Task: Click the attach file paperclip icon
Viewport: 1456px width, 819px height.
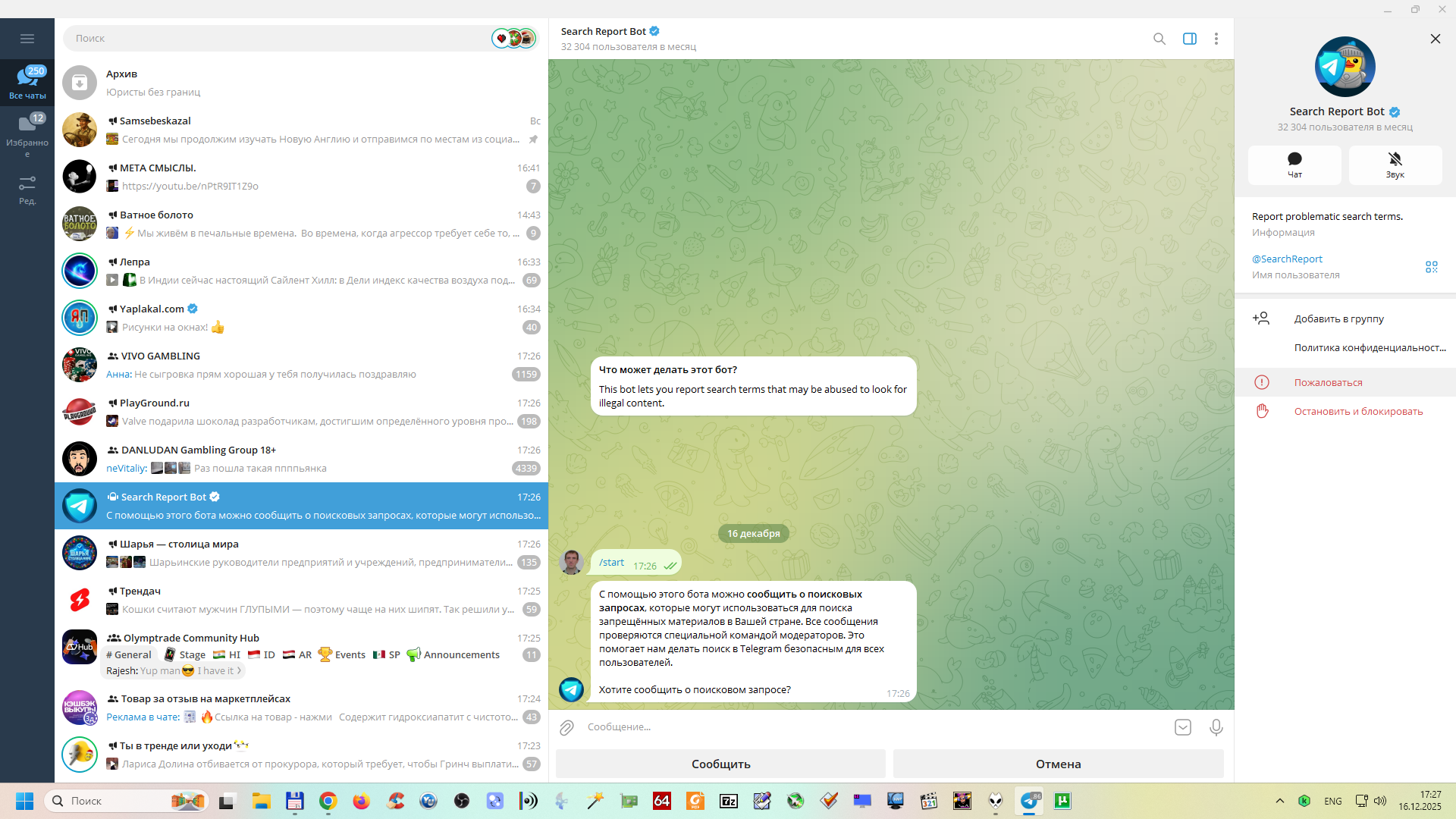Action: point(566,728)
